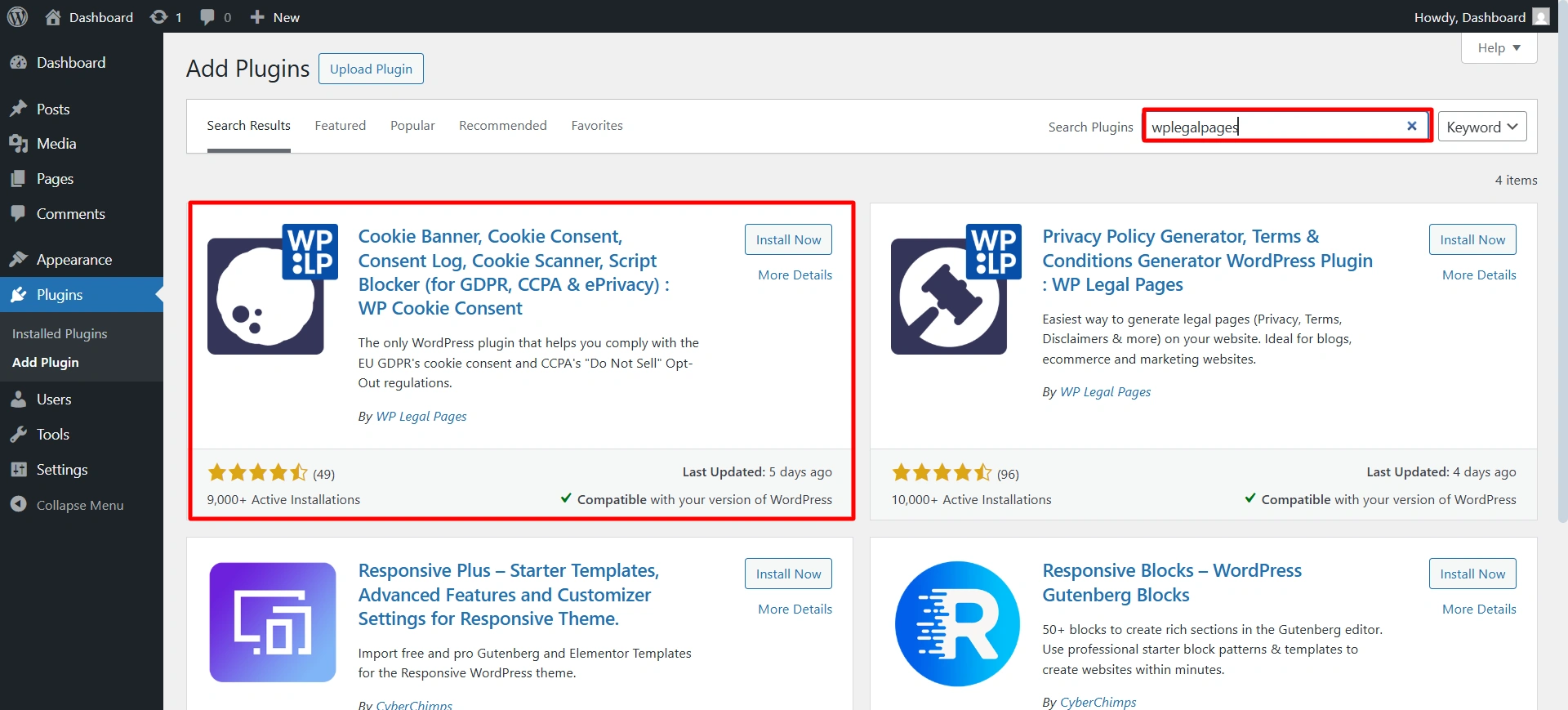Click the Upload Plugin button

coord(371,69)
